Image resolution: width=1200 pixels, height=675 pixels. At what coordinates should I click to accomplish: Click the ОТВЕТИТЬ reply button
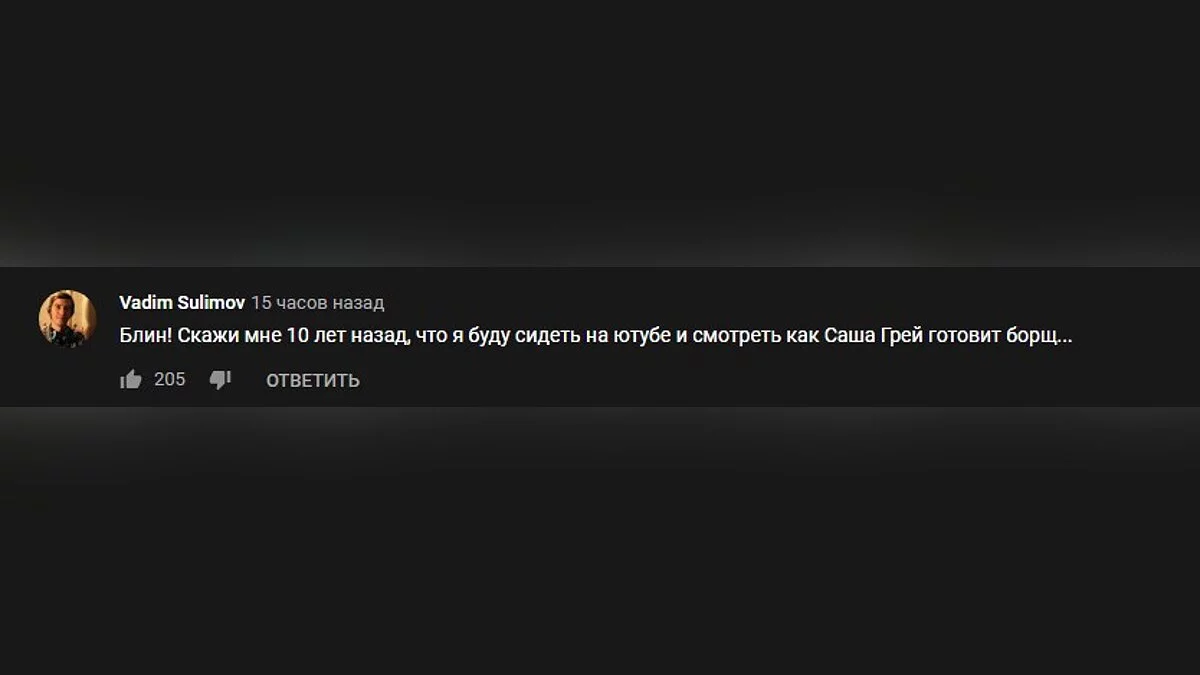click(313, 380)
